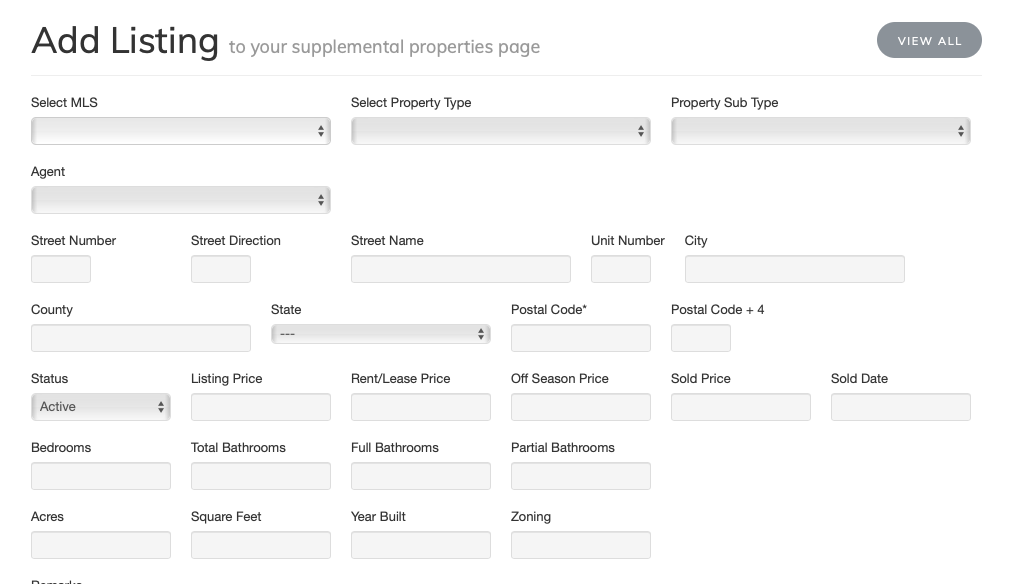Click the Year Built input

point(420,545)
